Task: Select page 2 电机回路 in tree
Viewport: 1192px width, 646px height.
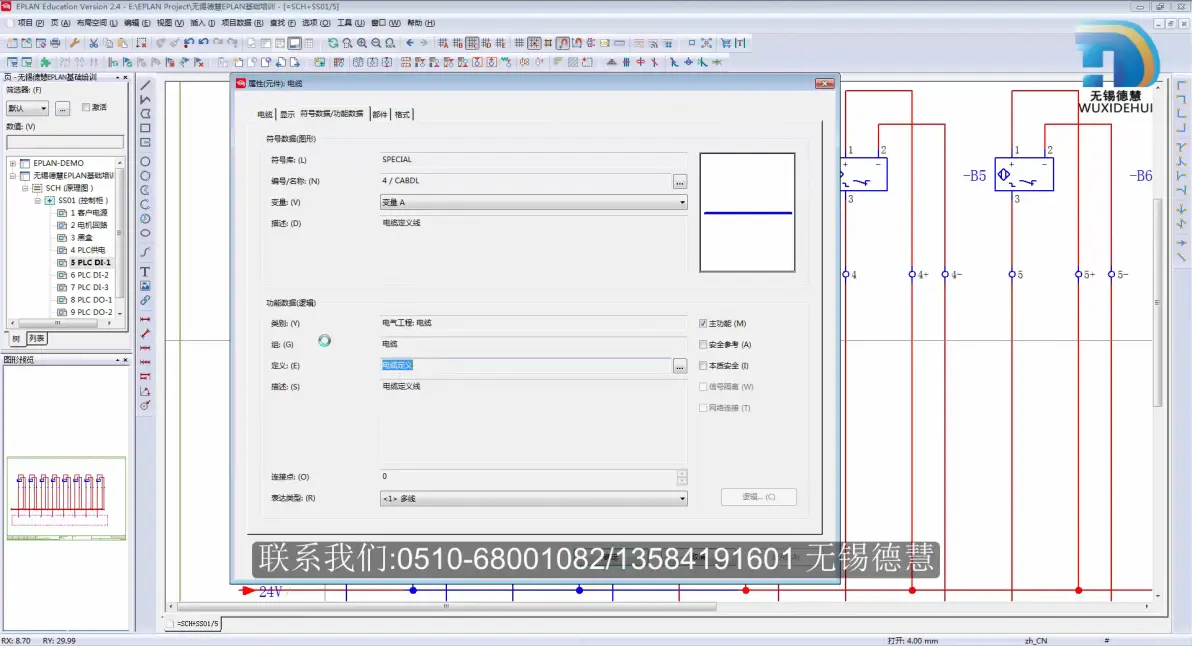Action: click(x=88, y=226)
